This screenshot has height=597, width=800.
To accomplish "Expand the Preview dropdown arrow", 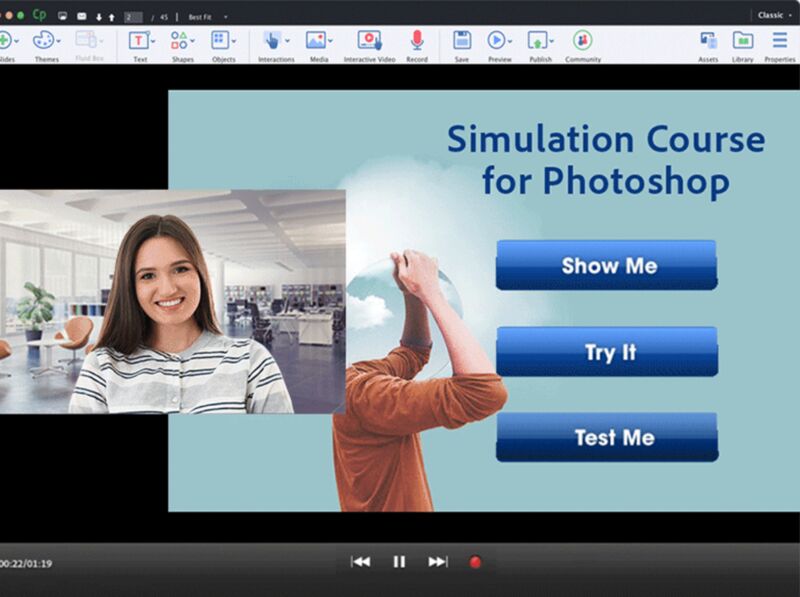I will [509, 41].
